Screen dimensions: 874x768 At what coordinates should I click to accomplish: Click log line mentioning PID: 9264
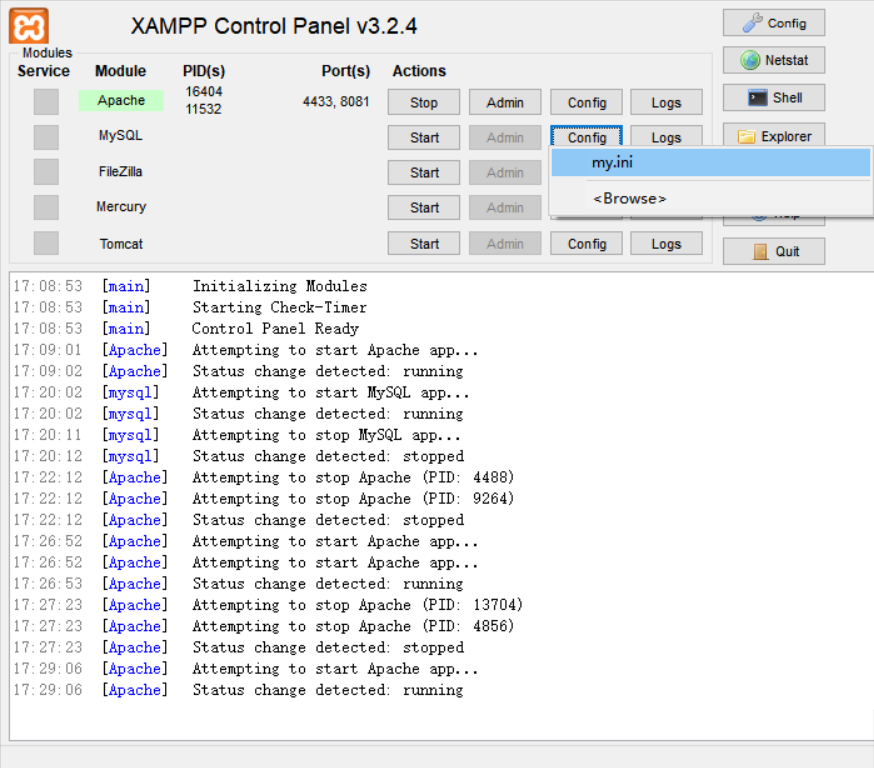[353, 498]
